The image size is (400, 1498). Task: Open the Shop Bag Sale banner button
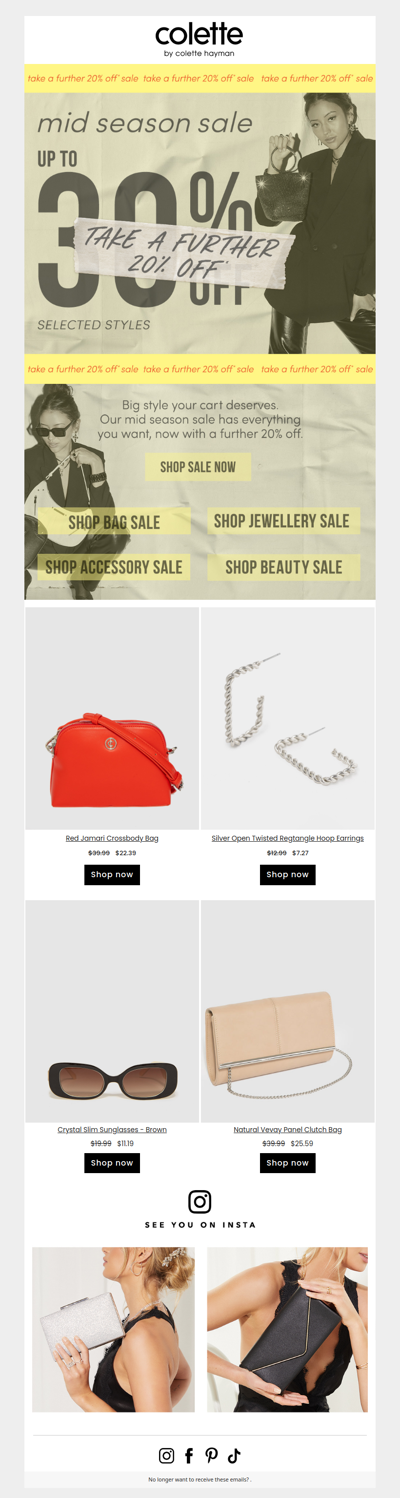point(114,522)
